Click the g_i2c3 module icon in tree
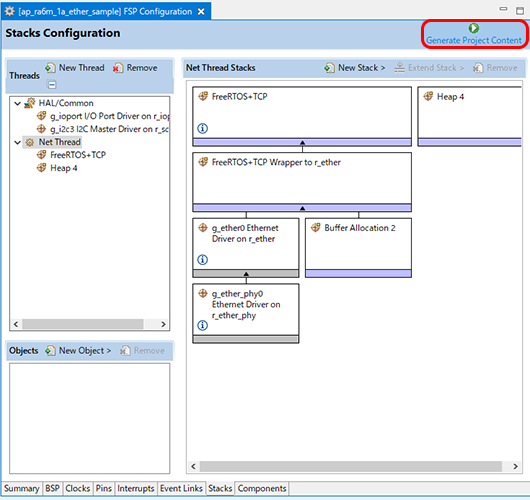 pyautogui.click(x=41, y=129)
